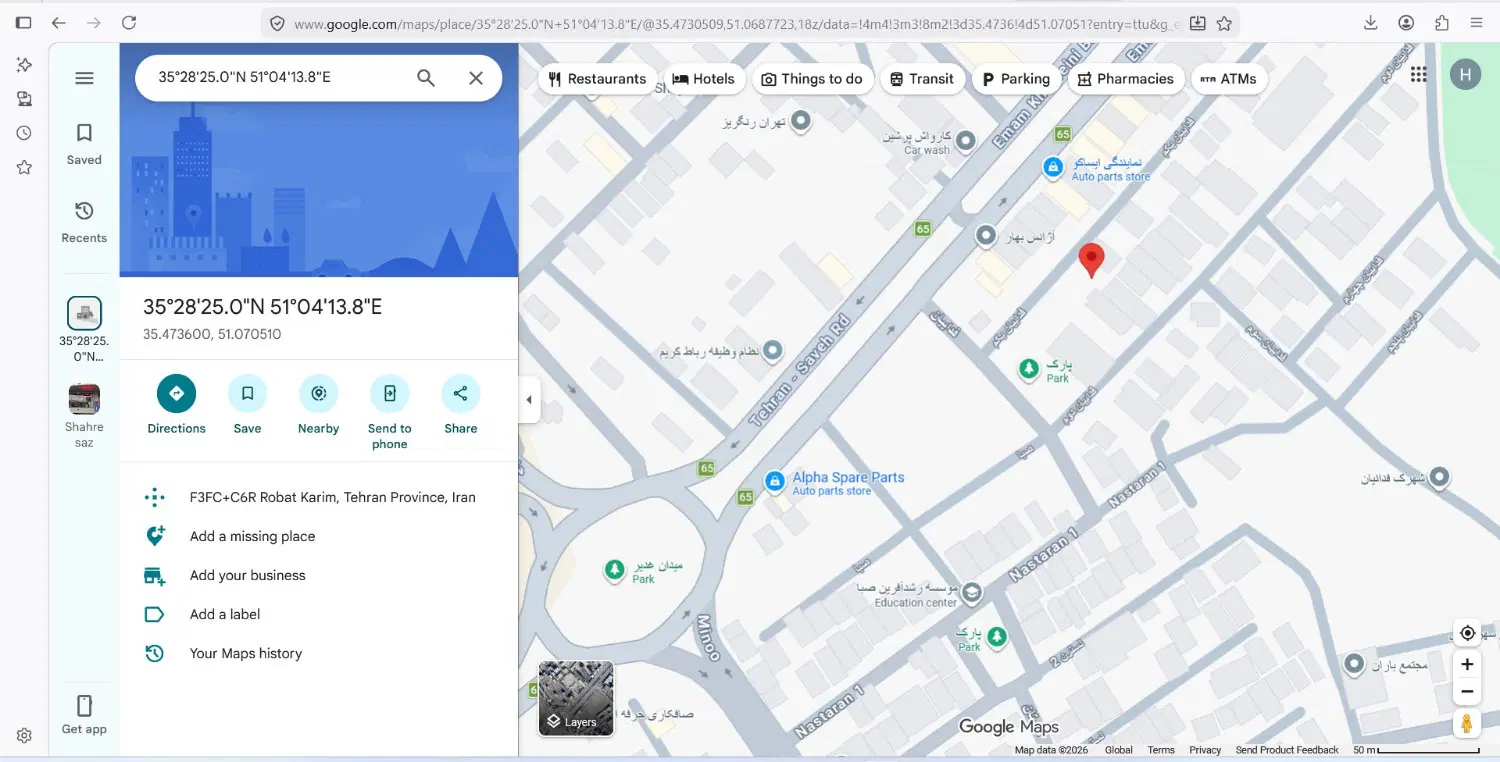This screenshot has width=1500, height=762.
Task: Save this location with the bookmark icon
Action: click(247, 394)
